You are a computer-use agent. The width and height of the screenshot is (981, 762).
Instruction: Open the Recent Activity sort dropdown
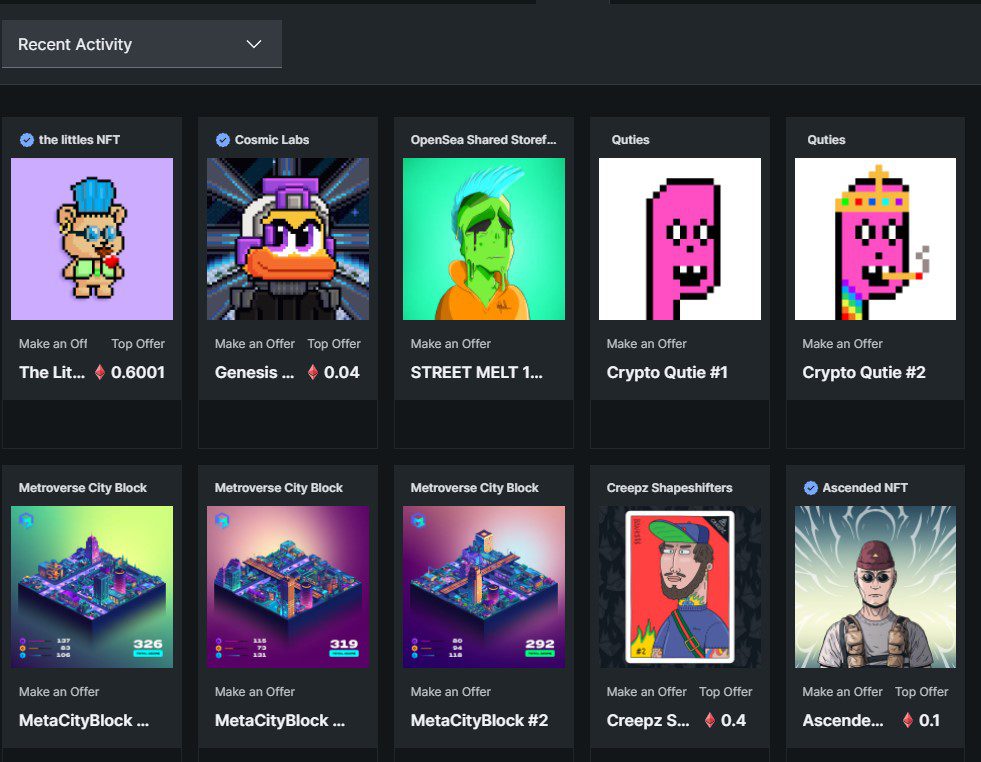pyautogui.click(x=141, y=44)
